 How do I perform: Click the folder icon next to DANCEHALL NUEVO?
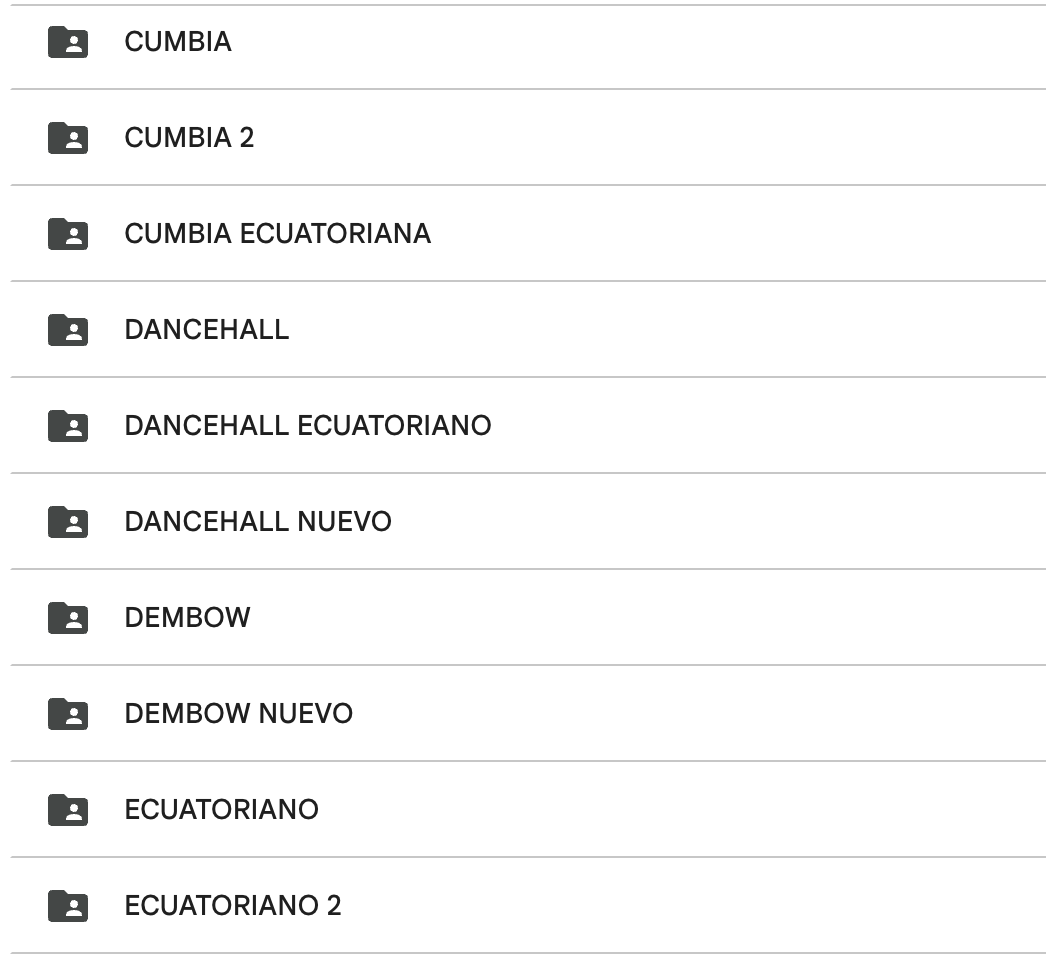pyautogui.click(x=68, y=522)
